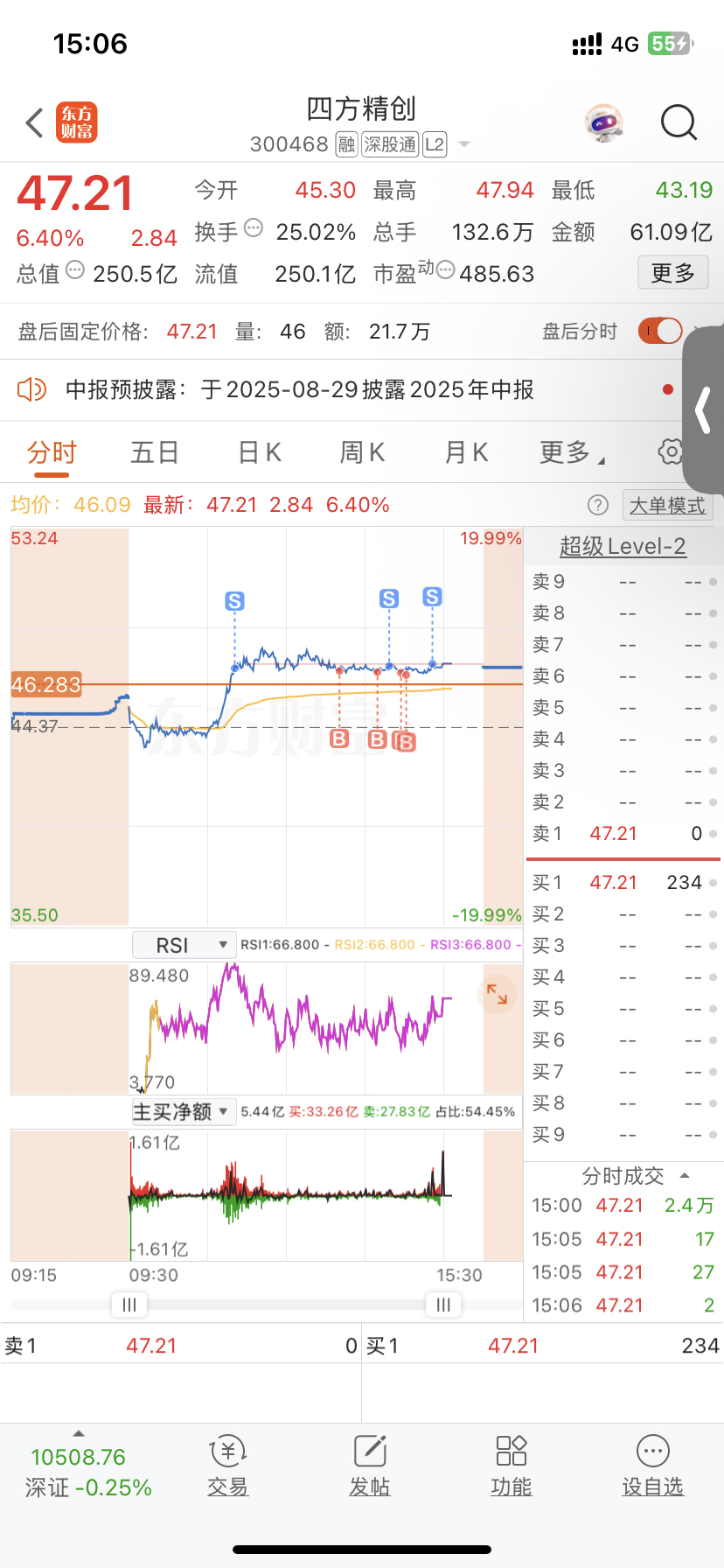Tap rightmost S sell marker on chart
724x1568 pixels.
coord(432,597)
